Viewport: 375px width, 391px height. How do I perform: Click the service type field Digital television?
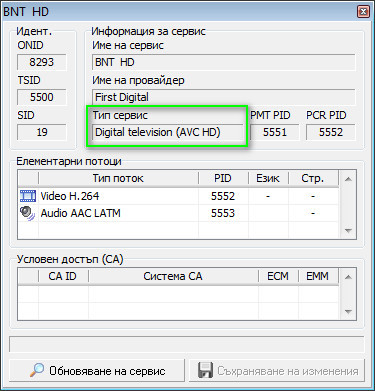coord(168,132)
